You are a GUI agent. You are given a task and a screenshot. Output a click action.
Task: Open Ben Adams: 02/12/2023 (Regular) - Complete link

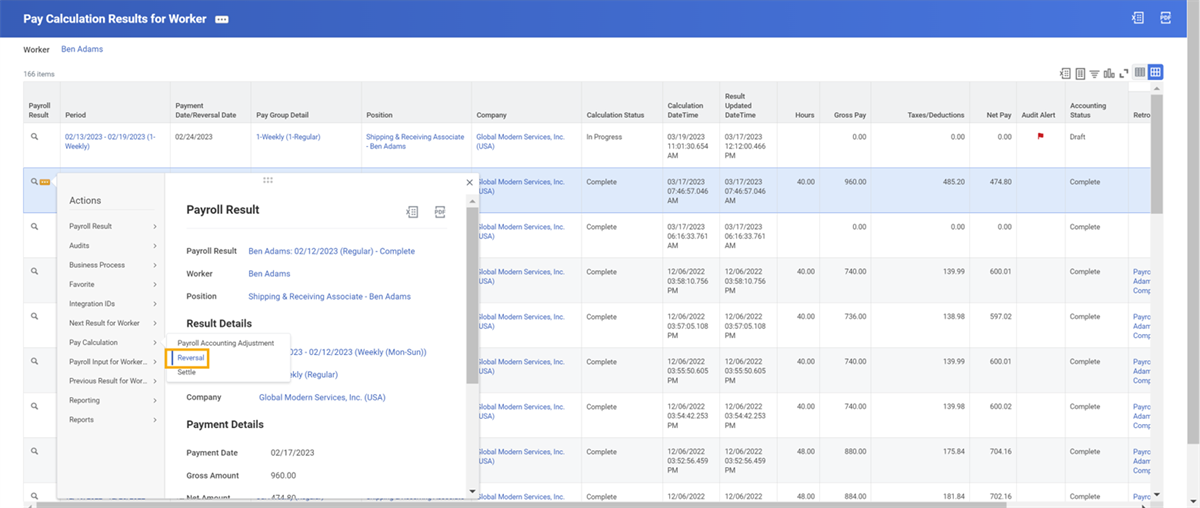point(331,251)
